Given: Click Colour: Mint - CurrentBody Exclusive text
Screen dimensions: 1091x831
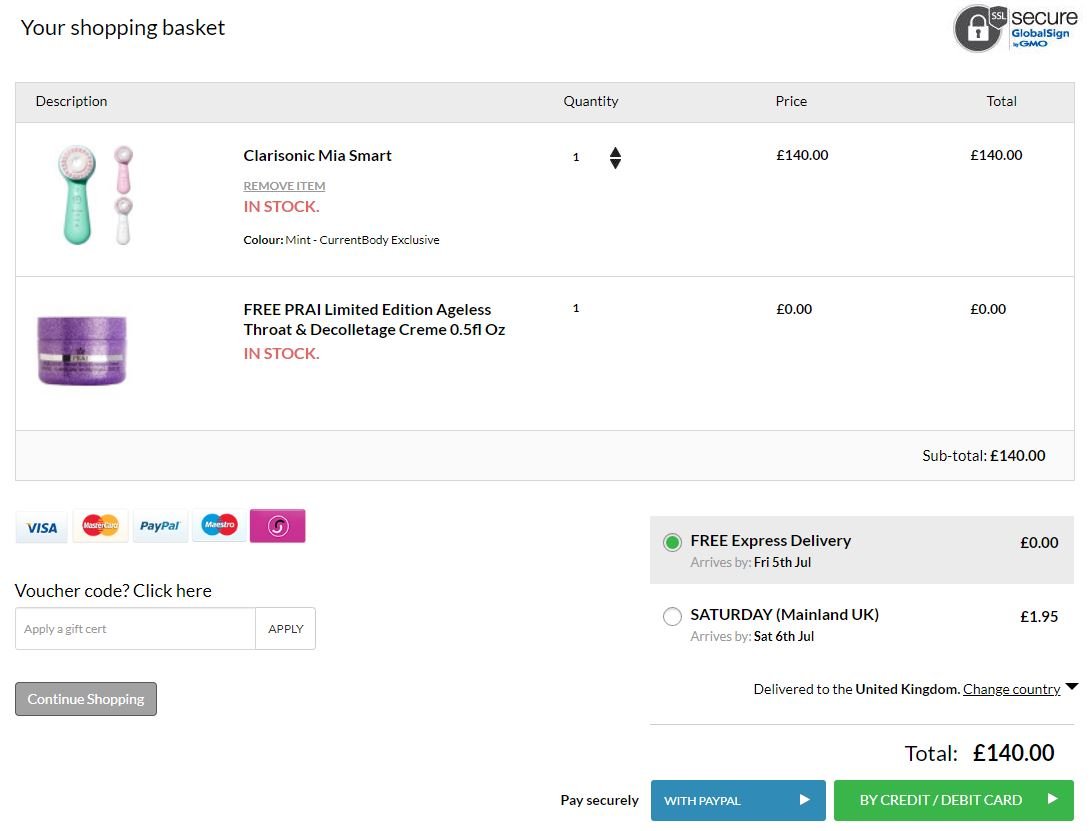Looking at the screenshot, I should coord(342,240).
